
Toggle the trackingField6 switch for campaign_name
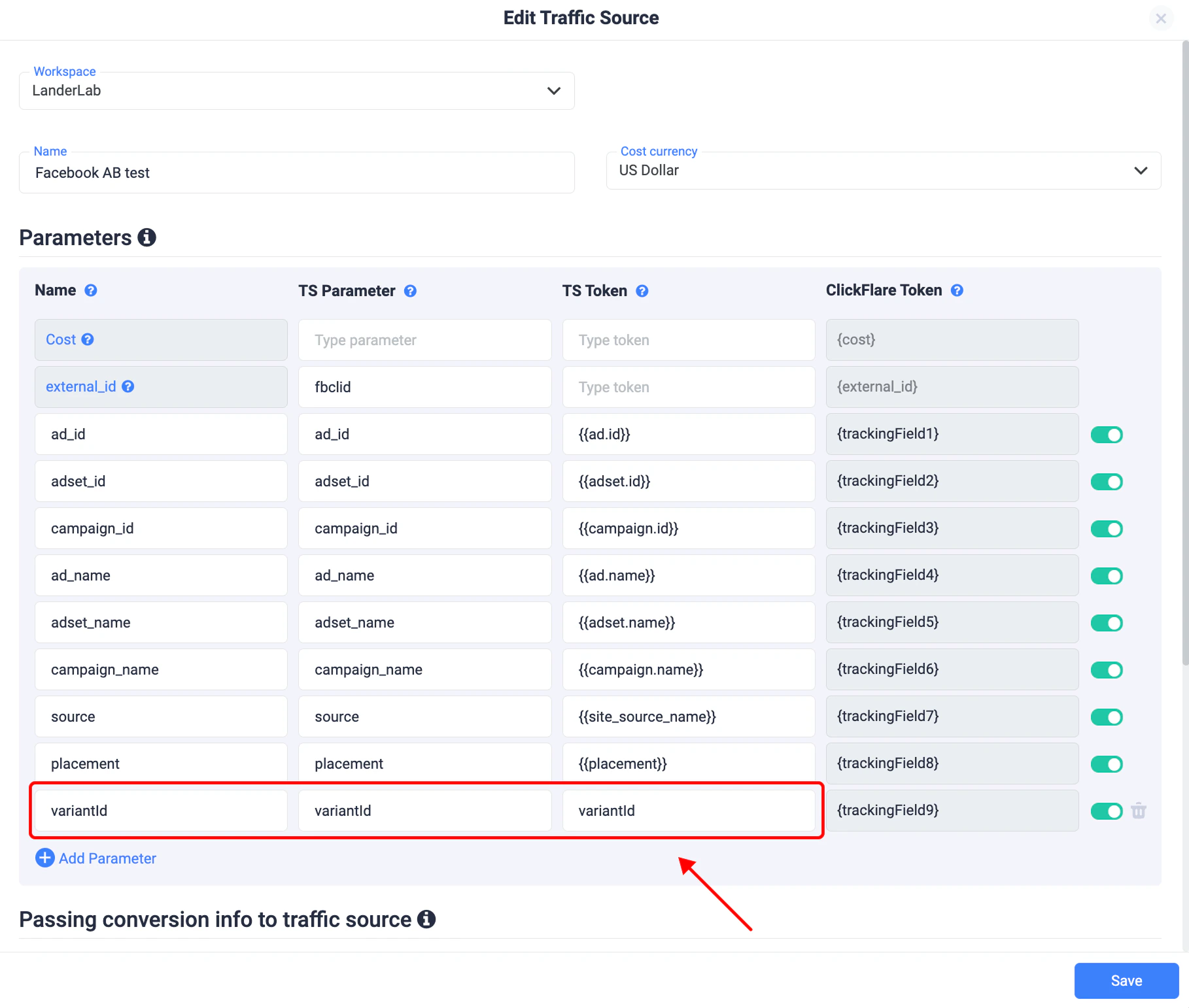[x=1107, y=670]
